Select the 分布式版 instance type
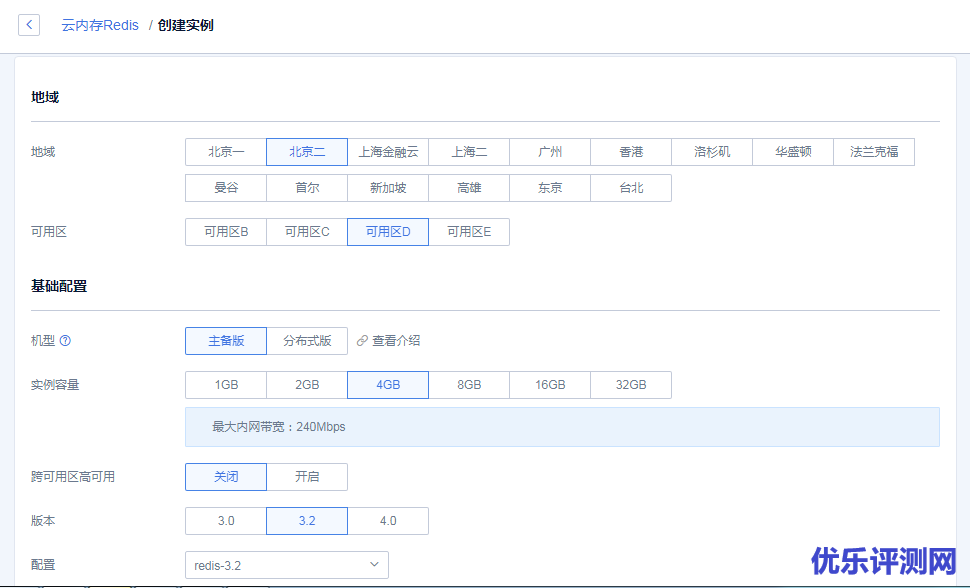The width and height of the screenshot is (970, 588). pyautogui.click(x=307, y=341)
